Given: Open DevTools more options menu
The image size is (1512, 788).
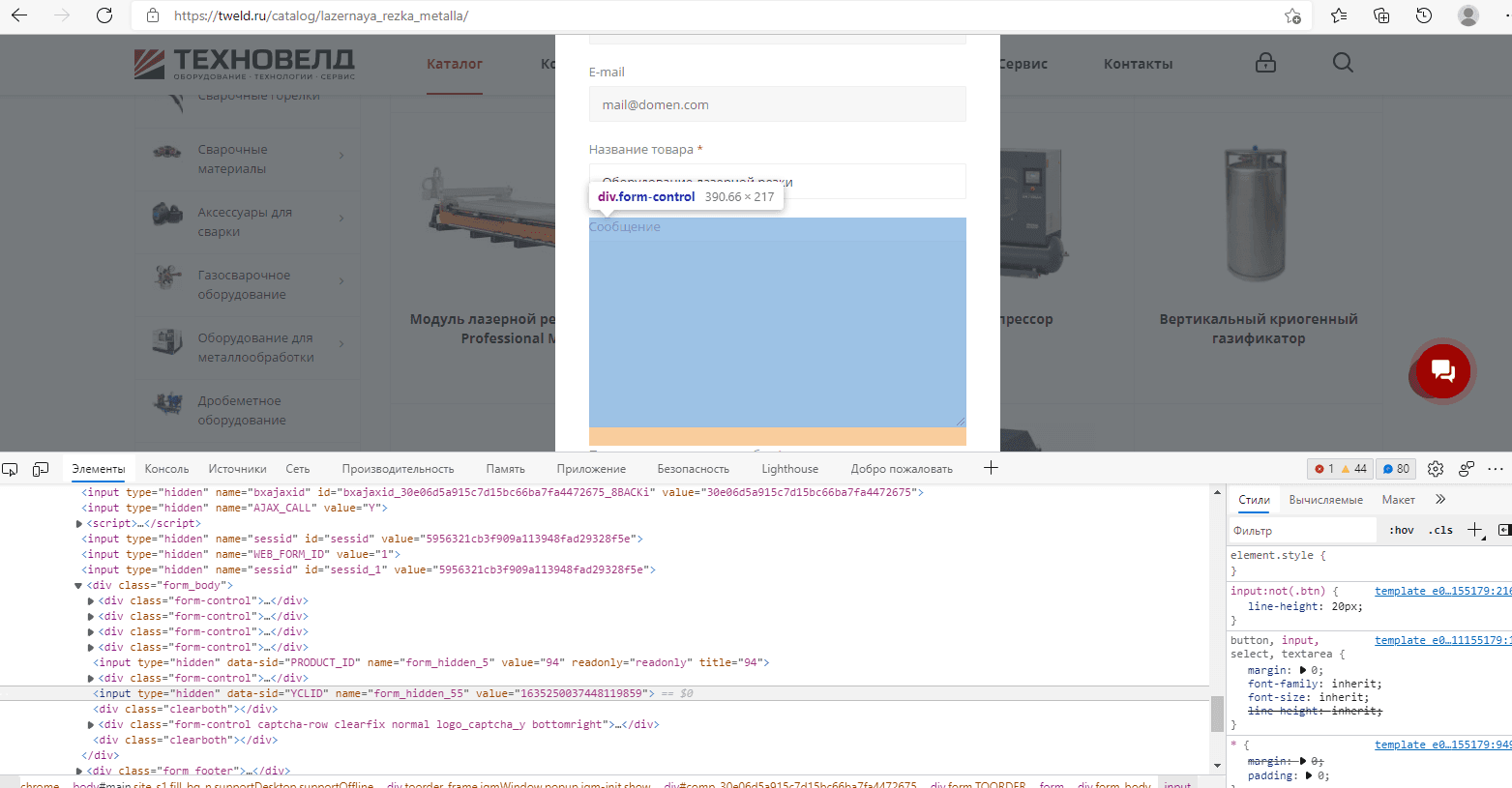Looking at the screenshot, I should coord(1496,469).
